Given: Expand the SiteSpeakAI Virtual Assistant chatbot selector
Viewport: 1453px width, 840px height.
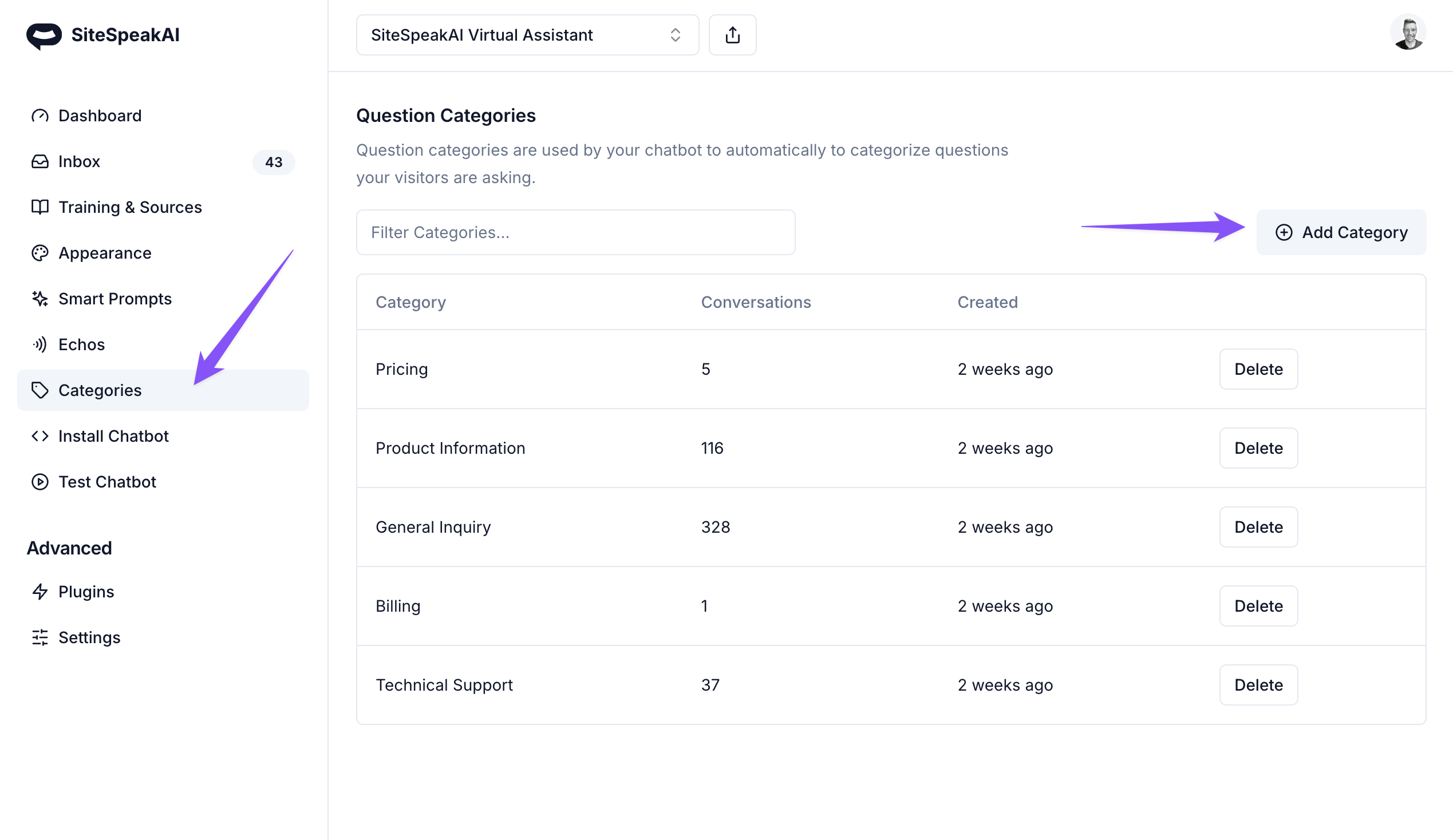Looking at the screenshot, I should (x=527, y=35).
